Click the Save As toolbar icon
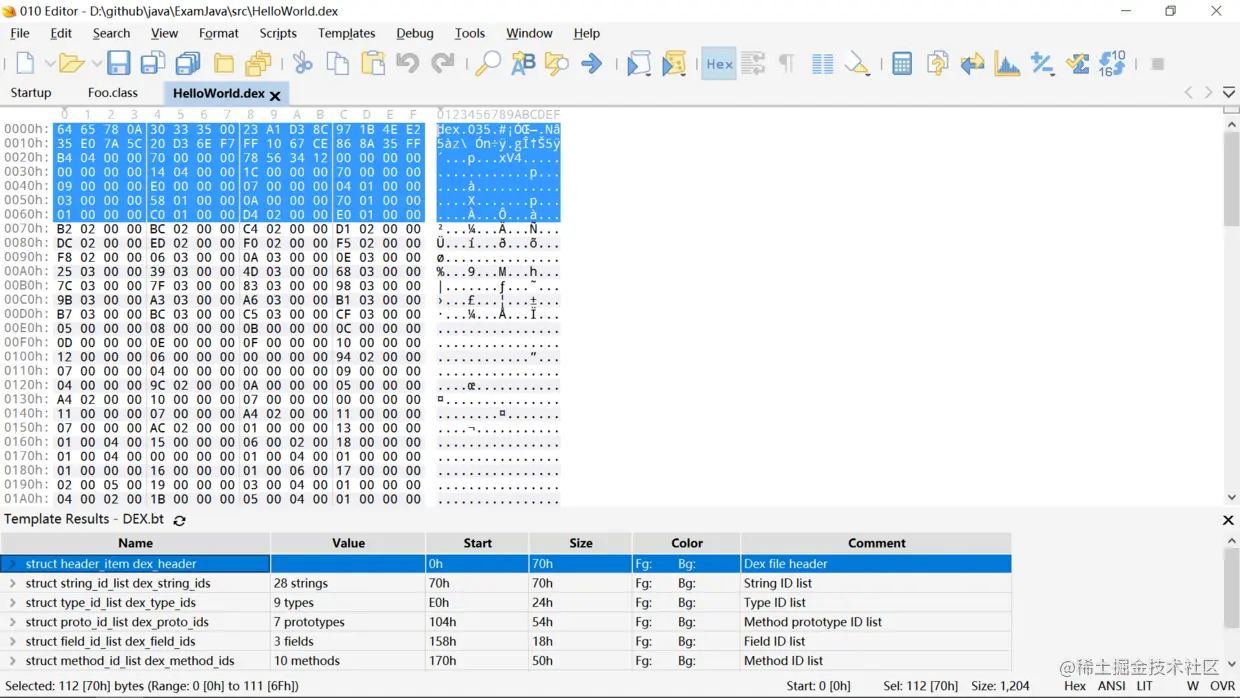Viewport: 1240px width, 698px height. (152, 64)
